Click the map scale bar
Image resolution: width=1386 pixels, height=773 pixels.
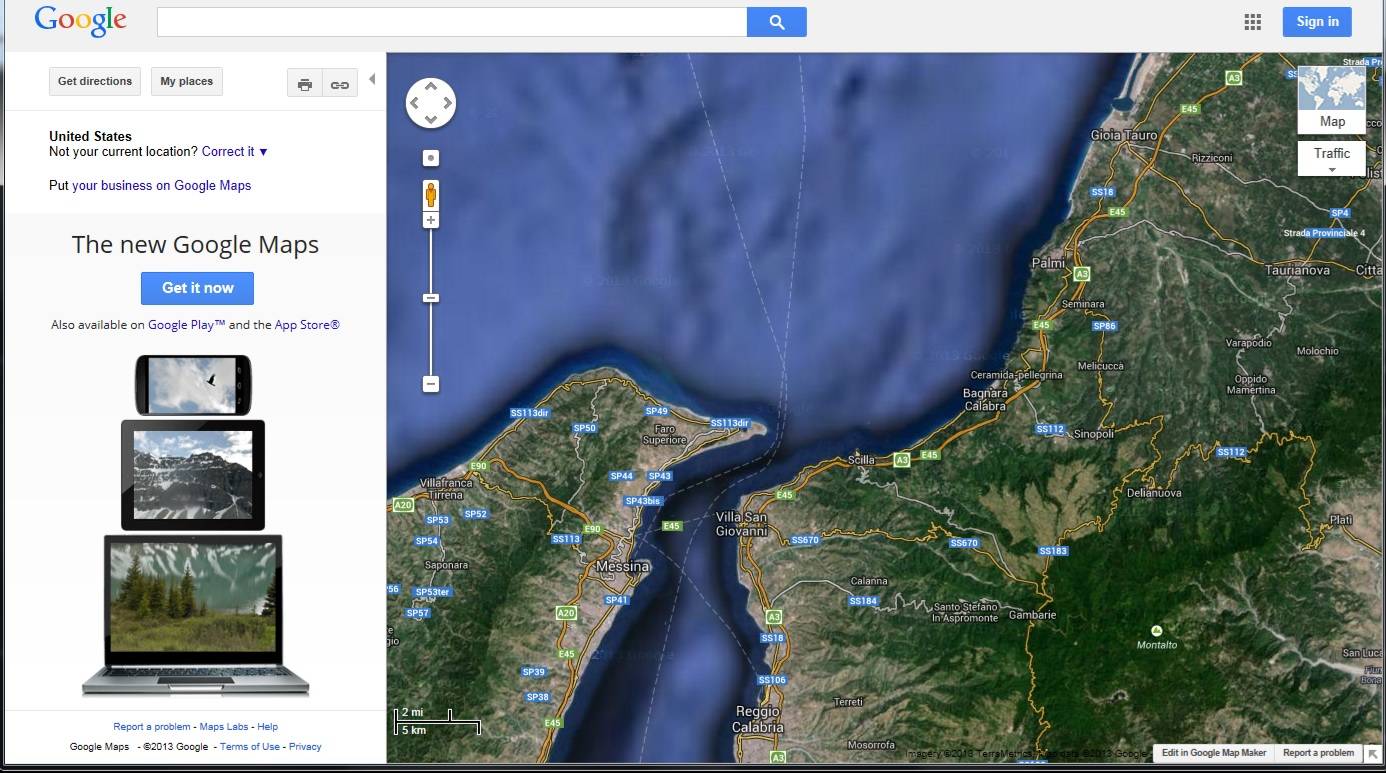(x=438, y=721)
